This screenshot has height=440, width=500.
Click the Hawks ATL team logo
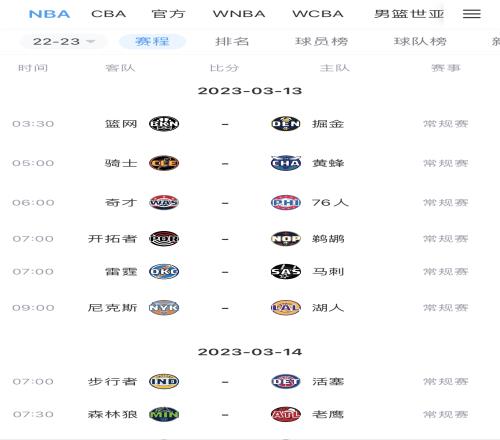point(286,414)
